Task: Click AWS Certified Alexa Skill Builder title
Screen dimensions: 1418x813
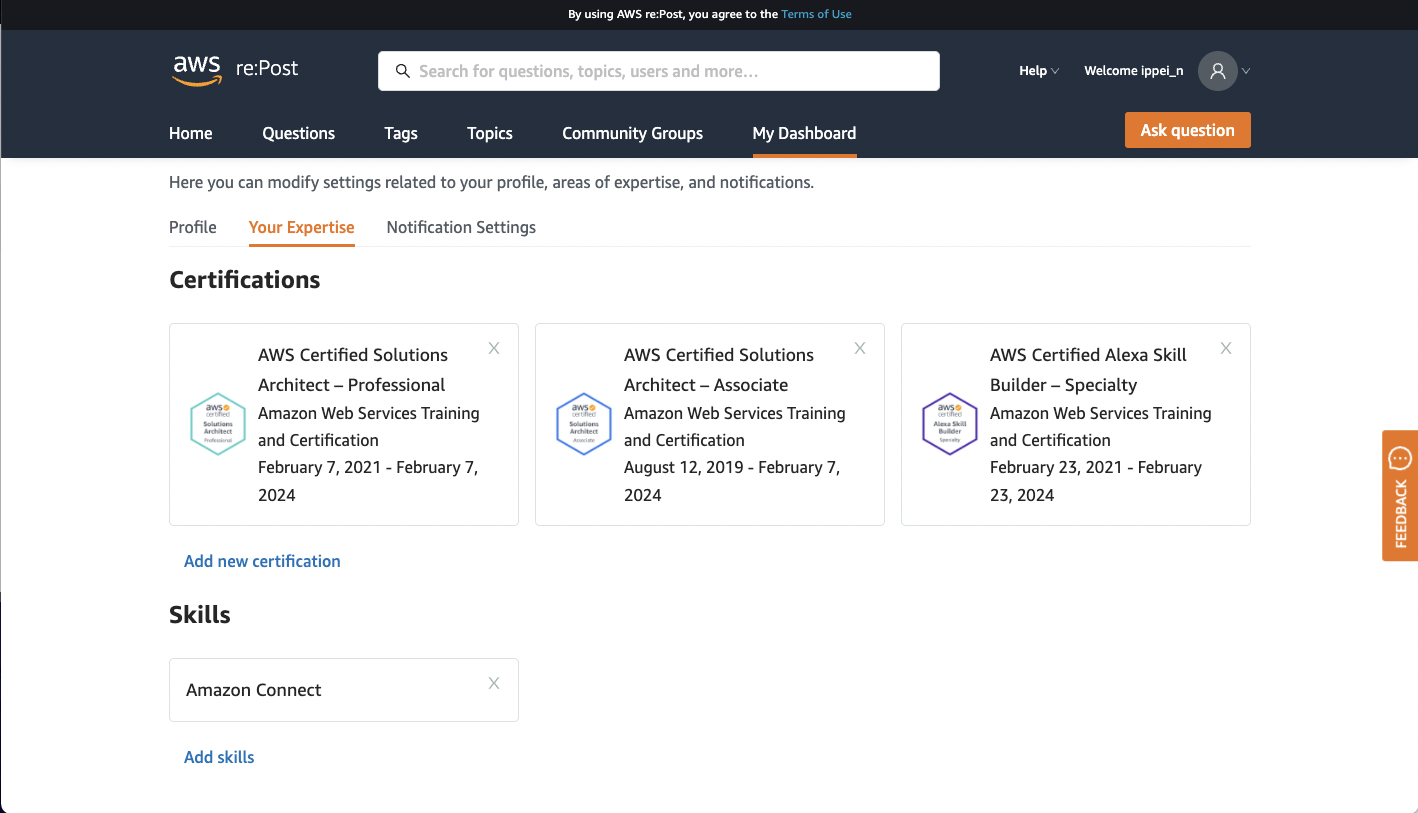Action: point(1088,370)
